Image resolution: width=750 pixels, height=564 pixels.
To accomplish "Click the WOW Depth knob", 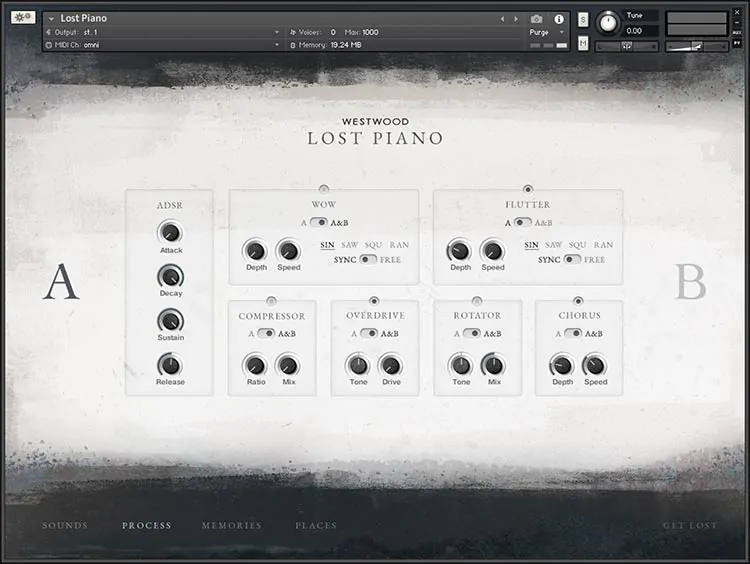I will click(x=255, y=251).
